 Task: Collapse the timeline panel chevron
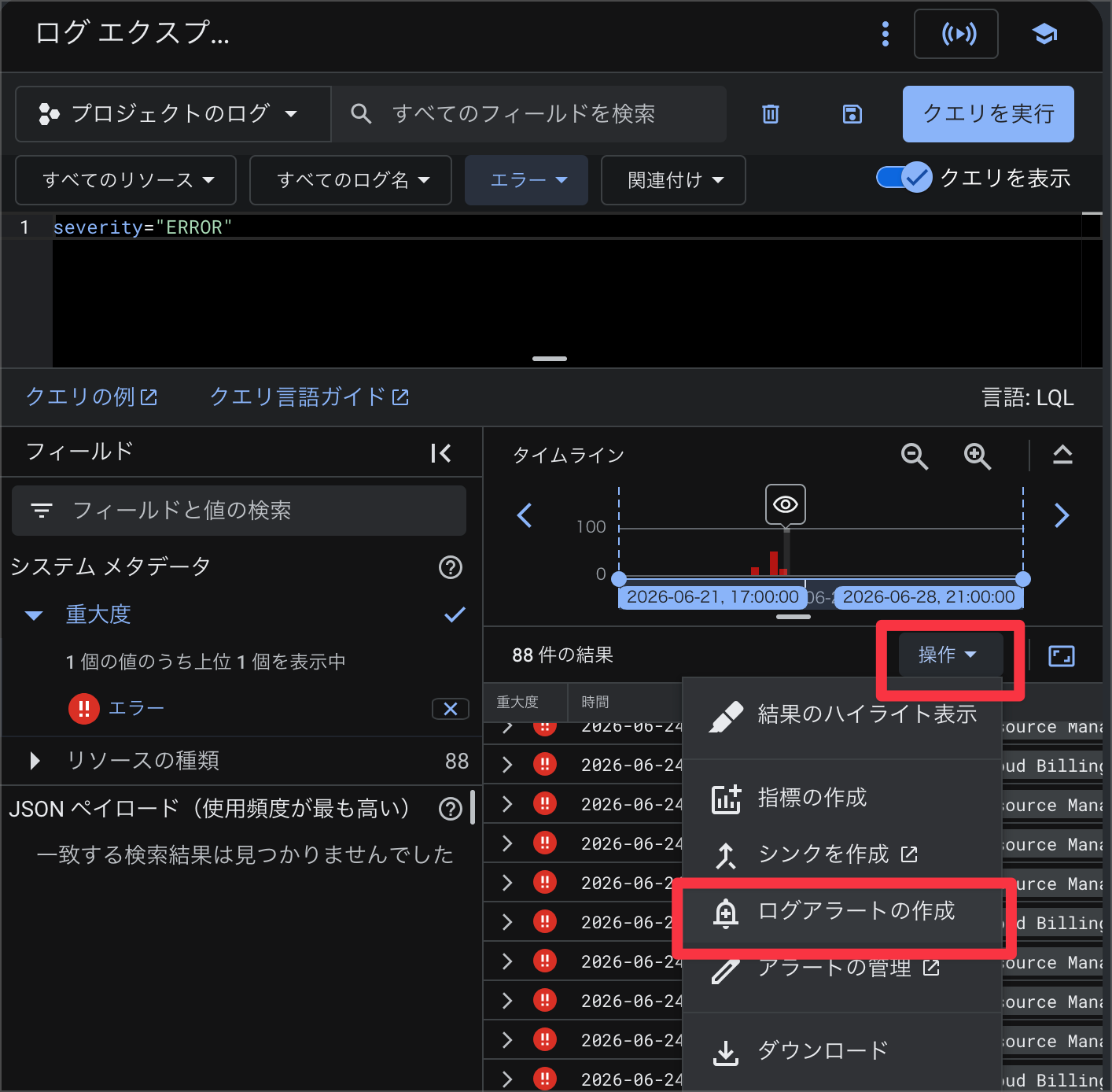click(x=1062, y=455)
